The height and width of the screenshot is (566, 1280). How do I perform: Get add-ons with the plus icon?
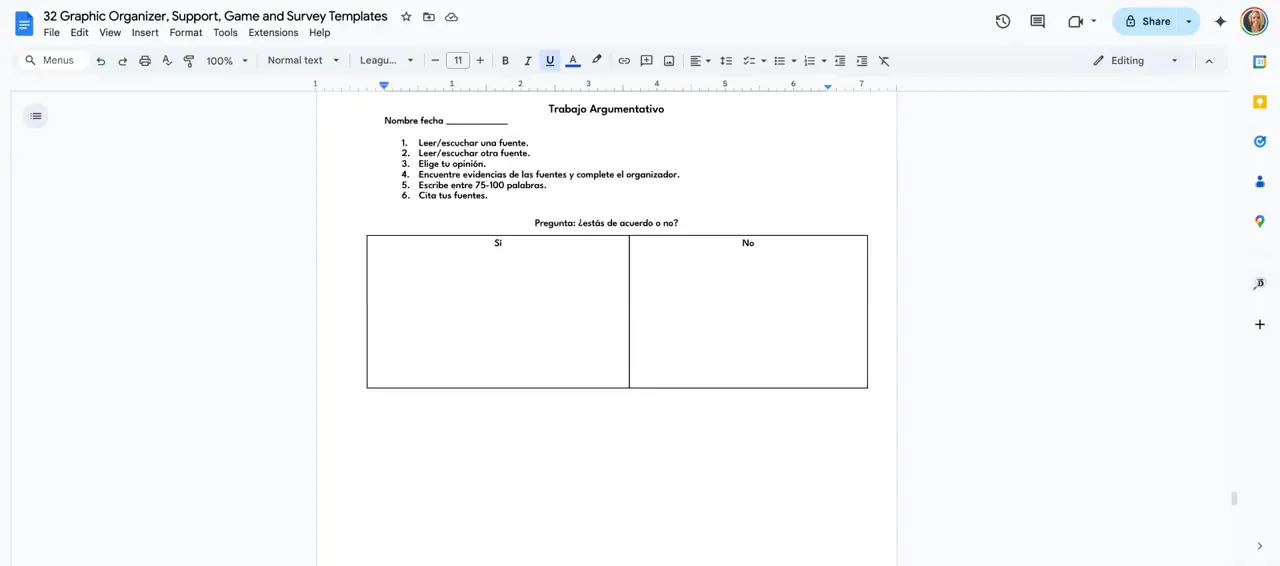[x=1260, y=325]
